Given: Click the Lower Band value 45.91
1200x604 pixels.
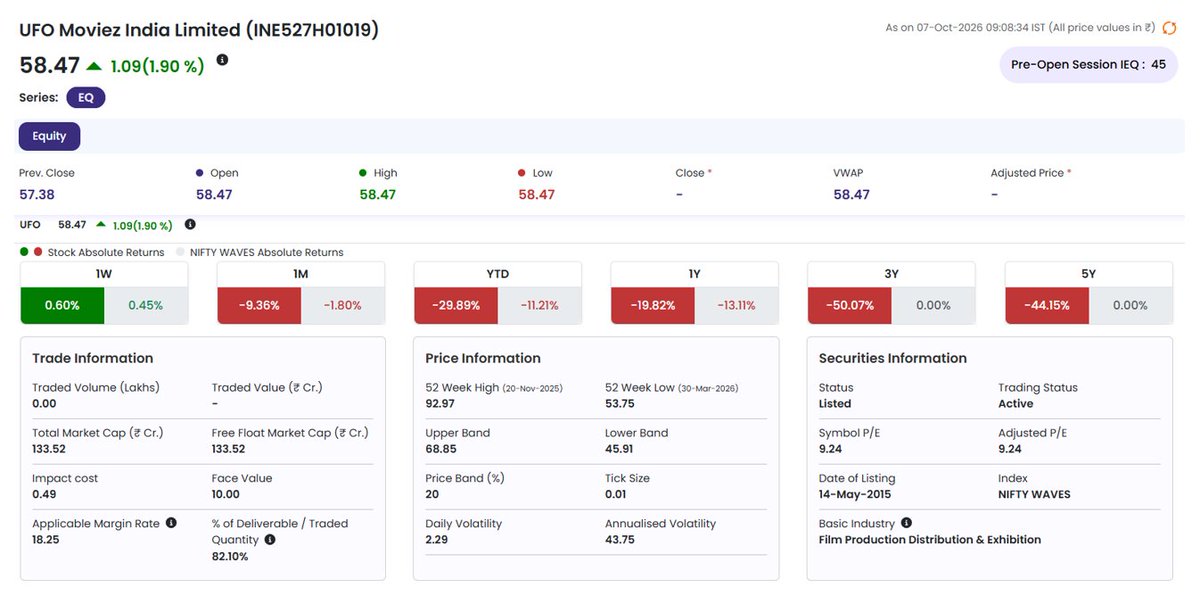Looking at the screenshot, I should point(621,449).
